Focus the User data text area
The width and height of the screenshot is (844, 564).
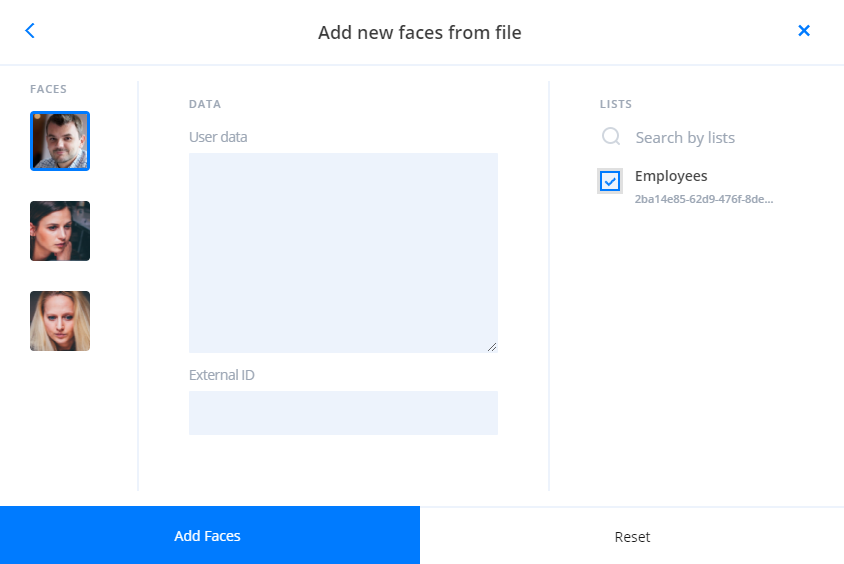[343, 252]
